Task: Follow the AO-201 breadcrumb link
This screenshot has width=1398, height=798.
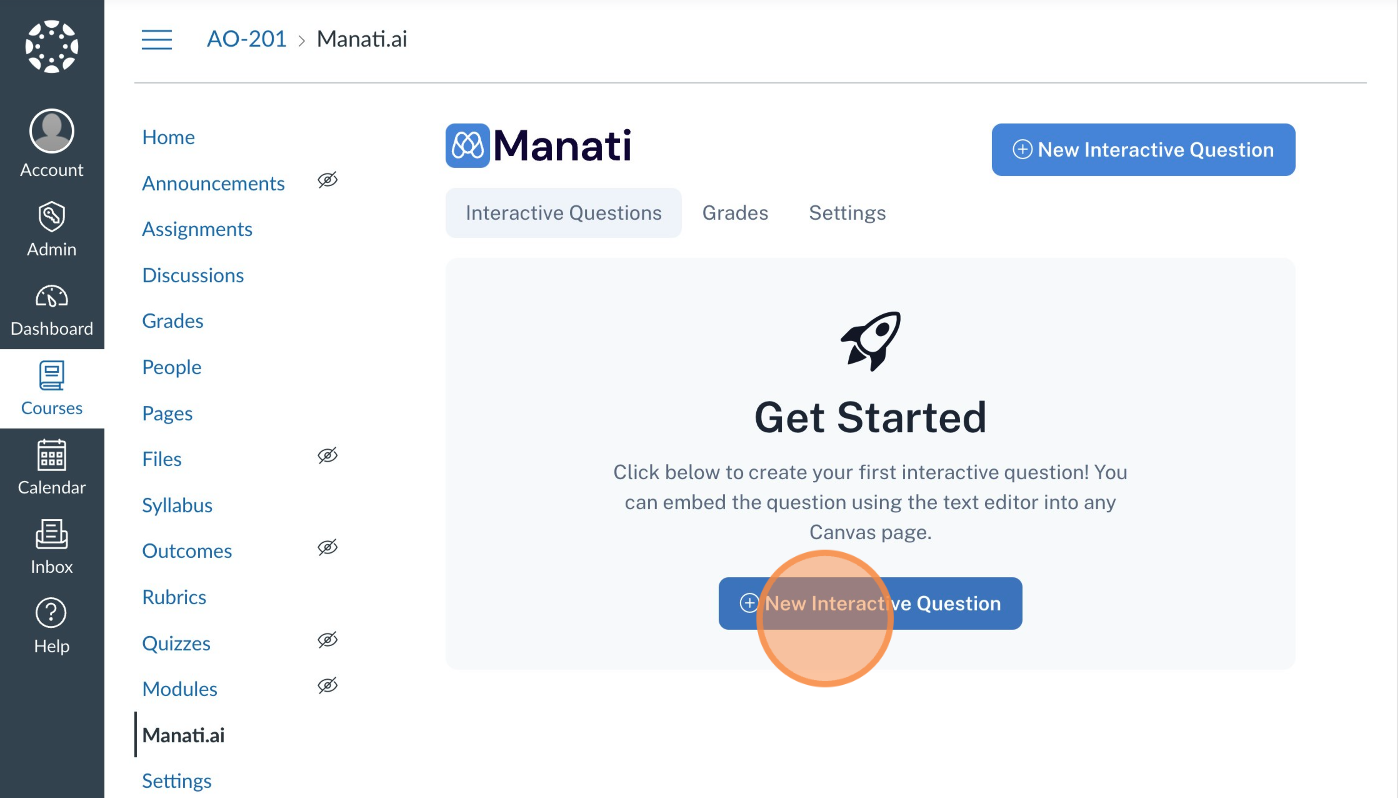Action: click(247, 40)
